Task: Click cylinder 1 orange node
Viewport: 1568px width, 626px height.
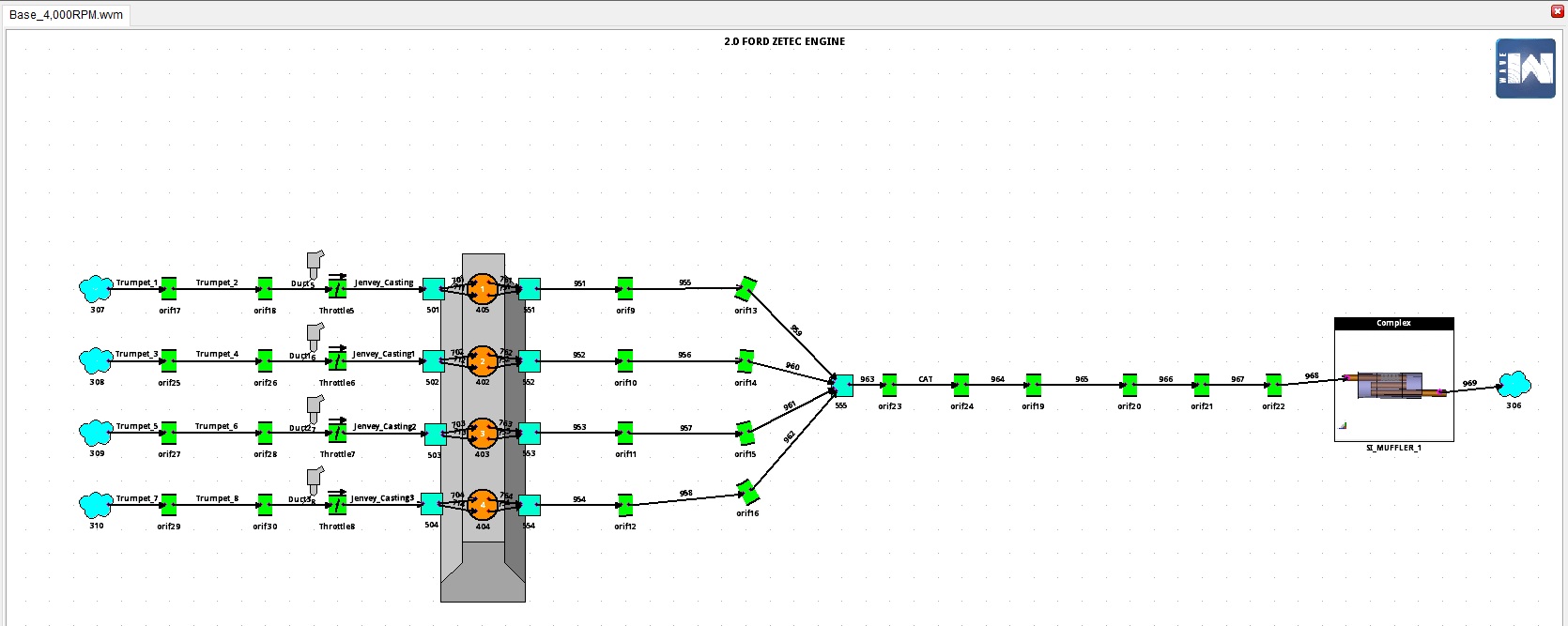Action: [x=483, y=289]
